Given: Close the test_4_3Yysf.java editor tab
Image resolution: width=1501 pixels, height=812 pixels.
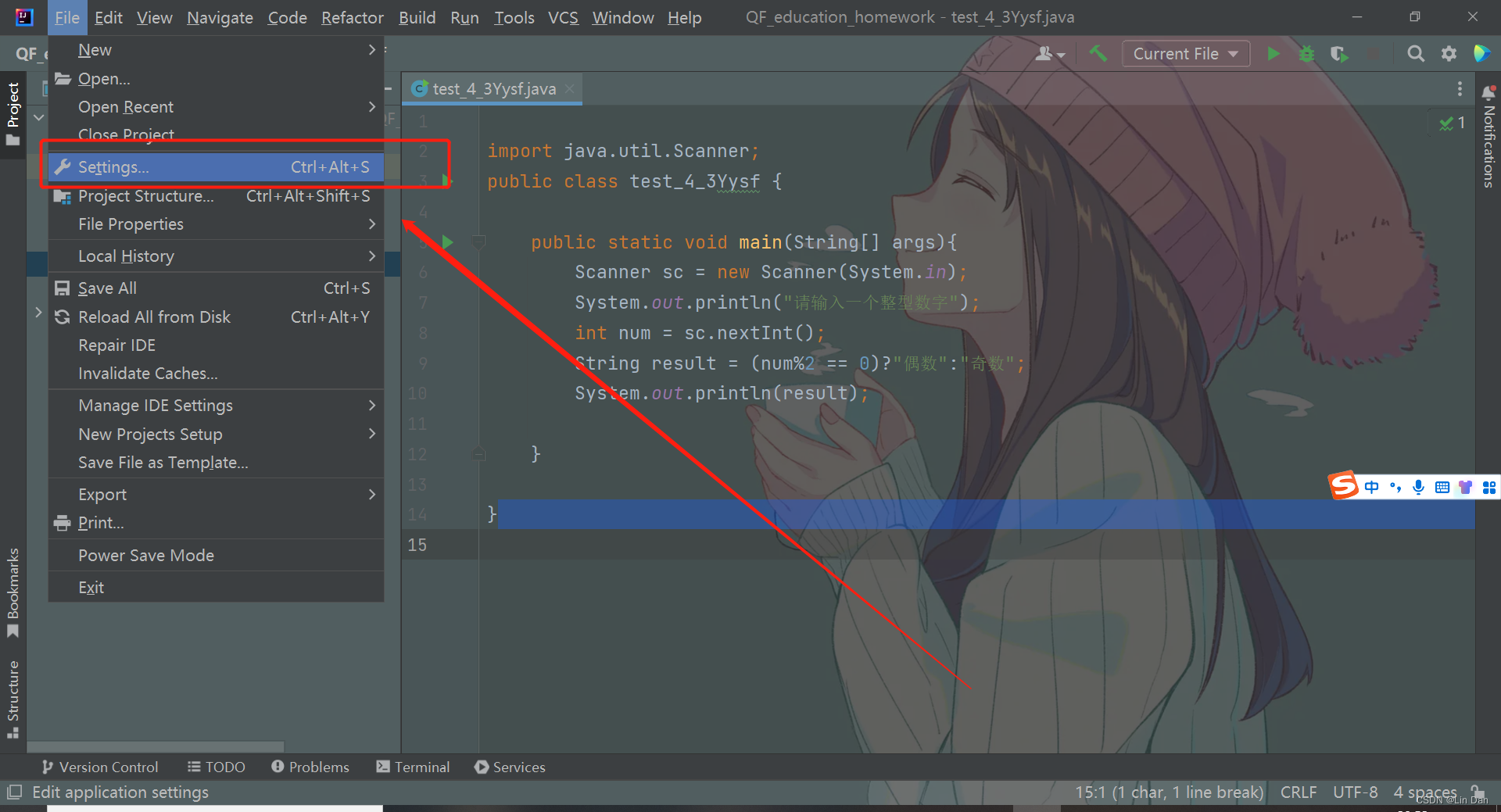Looking at the screenshot, I should pyautogui.click(x=570, y=89).
